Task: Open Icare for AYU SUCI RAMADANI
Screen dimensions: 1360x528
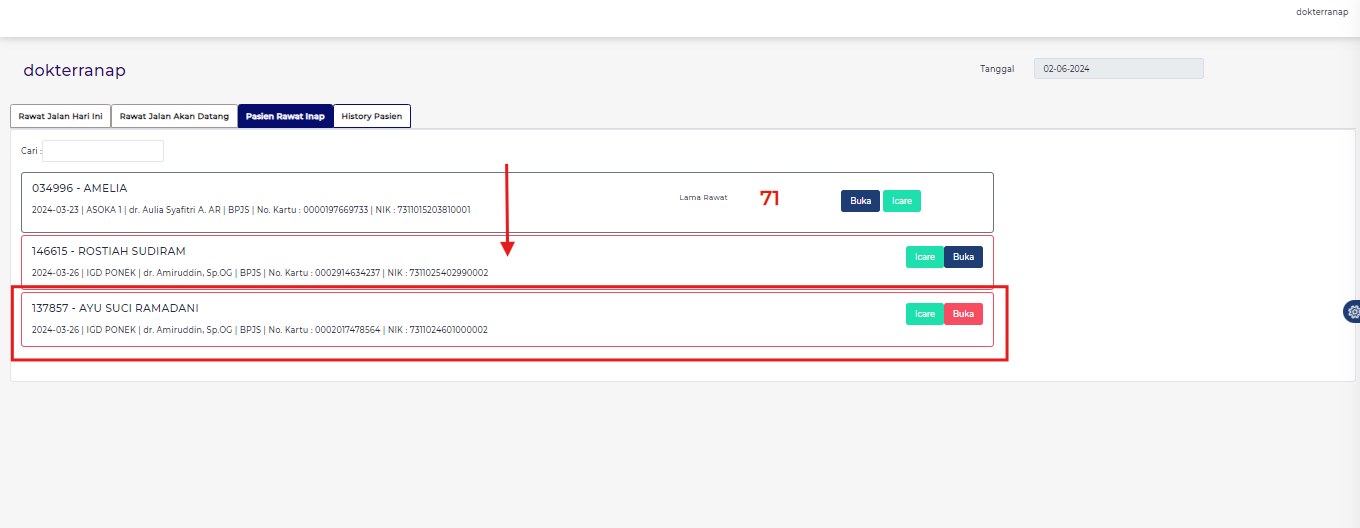Action: coord(924,314)
